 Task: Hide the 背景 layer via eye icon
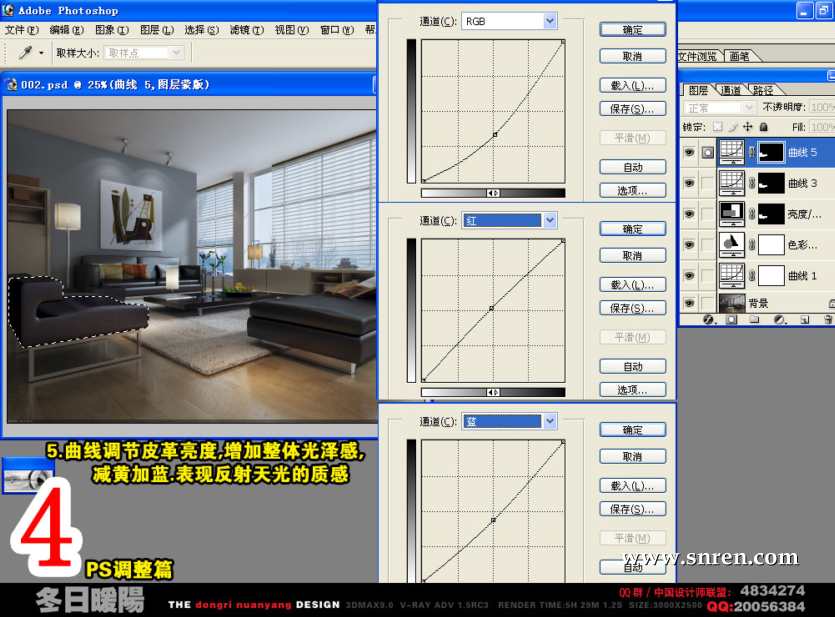(x=690, y=303)
